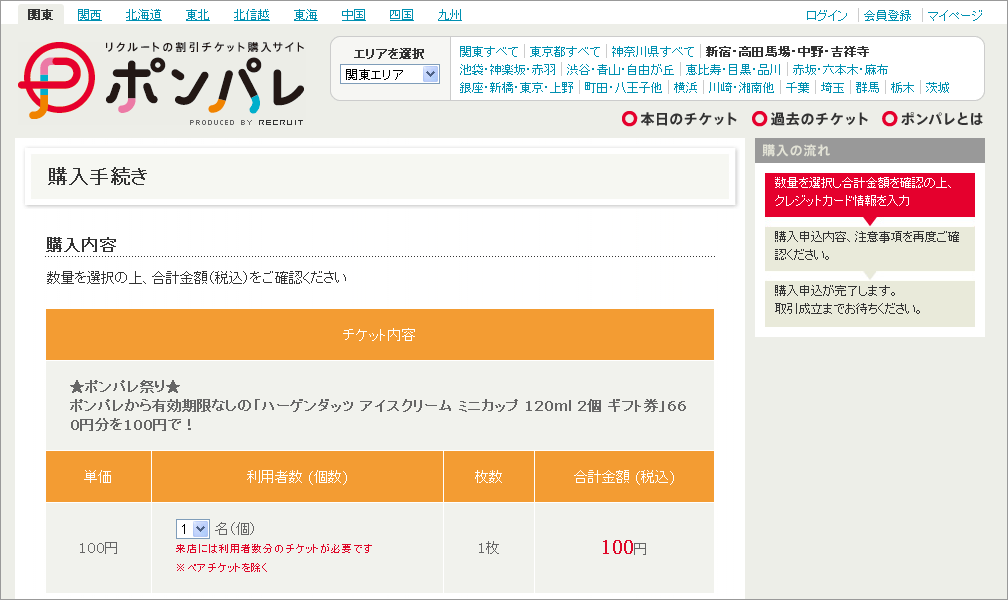Open the 本日のチケット link

coord(680,119)
